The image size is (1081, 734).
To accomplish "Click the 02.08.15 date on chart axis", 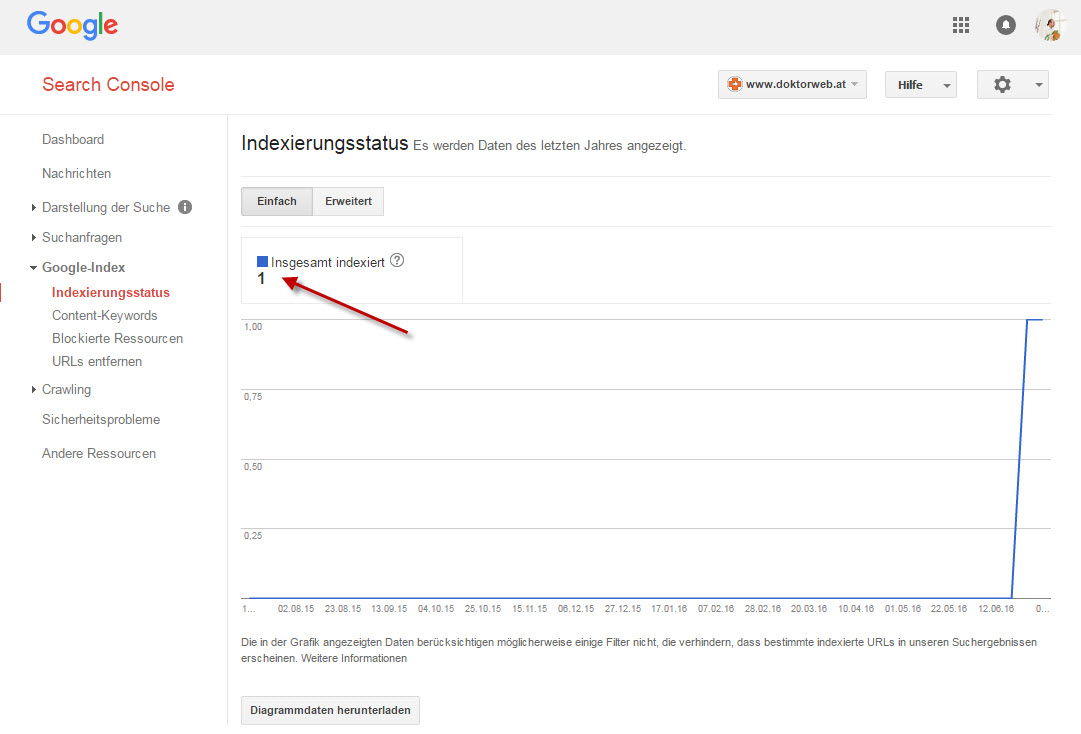I will (x=296, y=609).
